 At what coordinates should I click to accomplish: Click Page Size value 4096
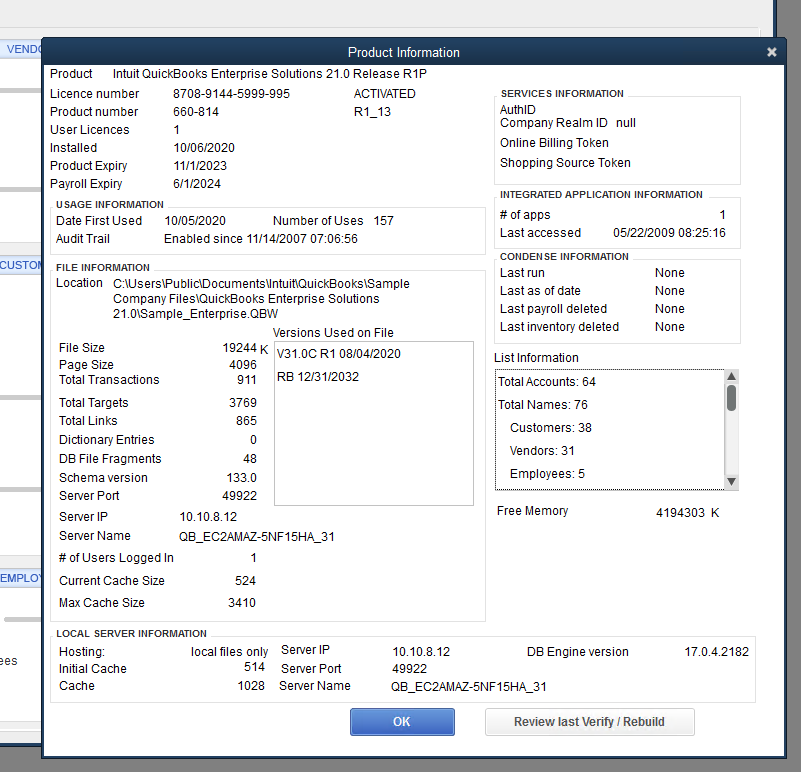click(x=243, y=365)
